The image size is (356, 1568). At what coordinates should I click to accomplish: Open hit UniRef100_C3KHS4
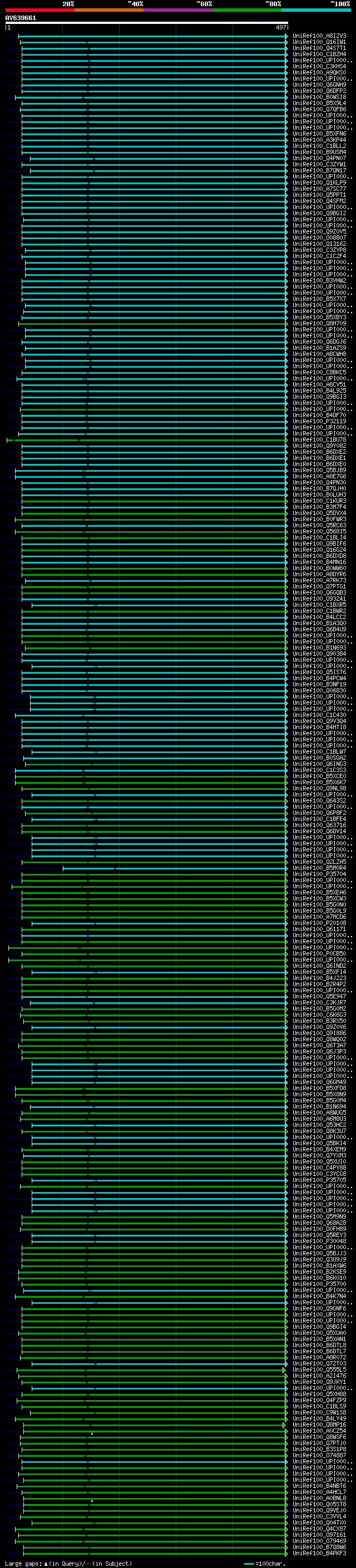click(319, 66)
